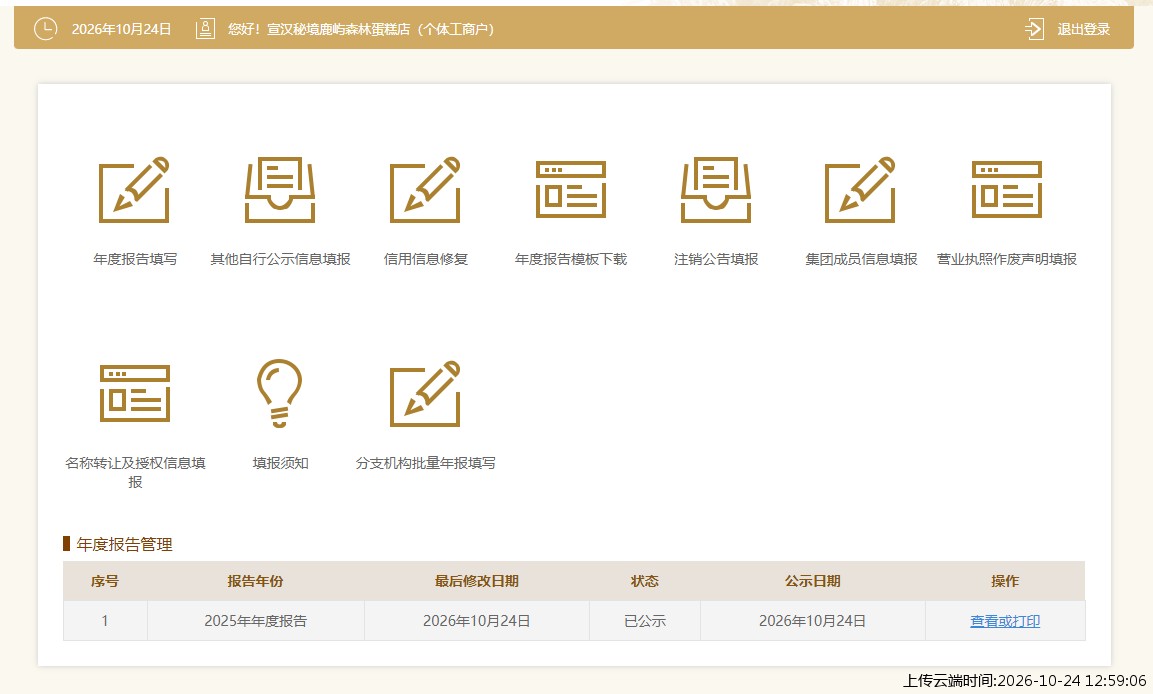The height and width of the screenshot is (694, 1153).
Task: Click the 已公示 status cell
Action: [x=645, y=620]
